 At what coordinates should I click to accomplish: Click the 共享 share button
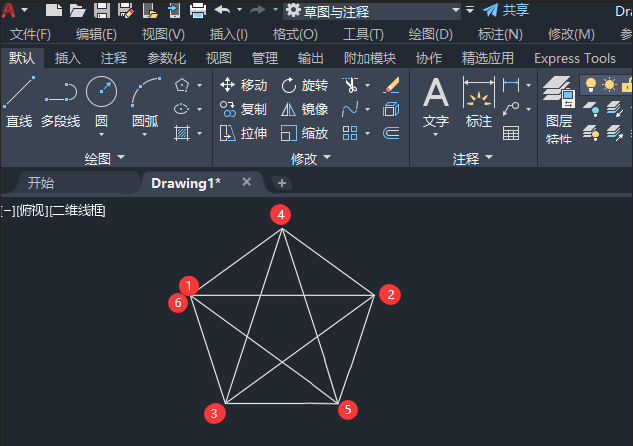(x=506, y=10)
